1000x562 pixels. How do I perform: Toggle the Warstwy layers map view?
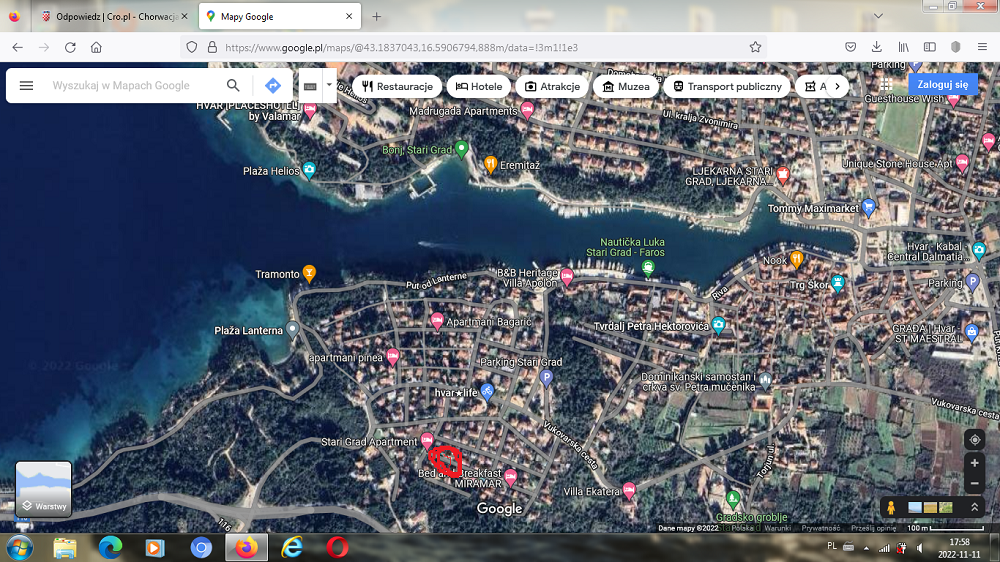pos(44,488)
